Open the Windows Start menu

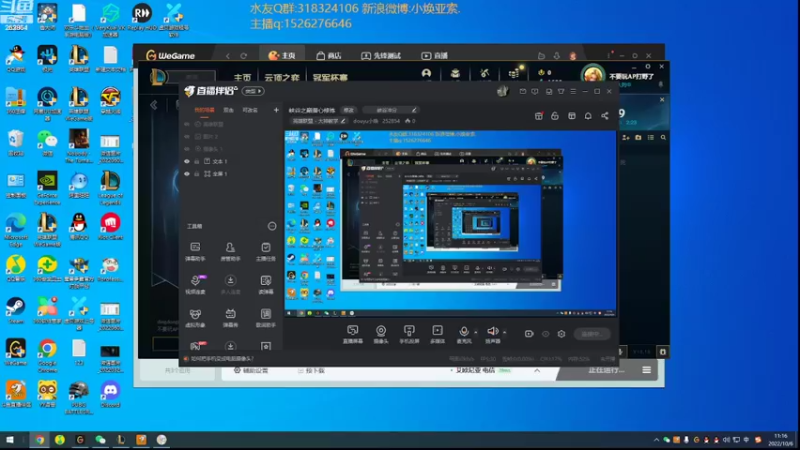10,440
